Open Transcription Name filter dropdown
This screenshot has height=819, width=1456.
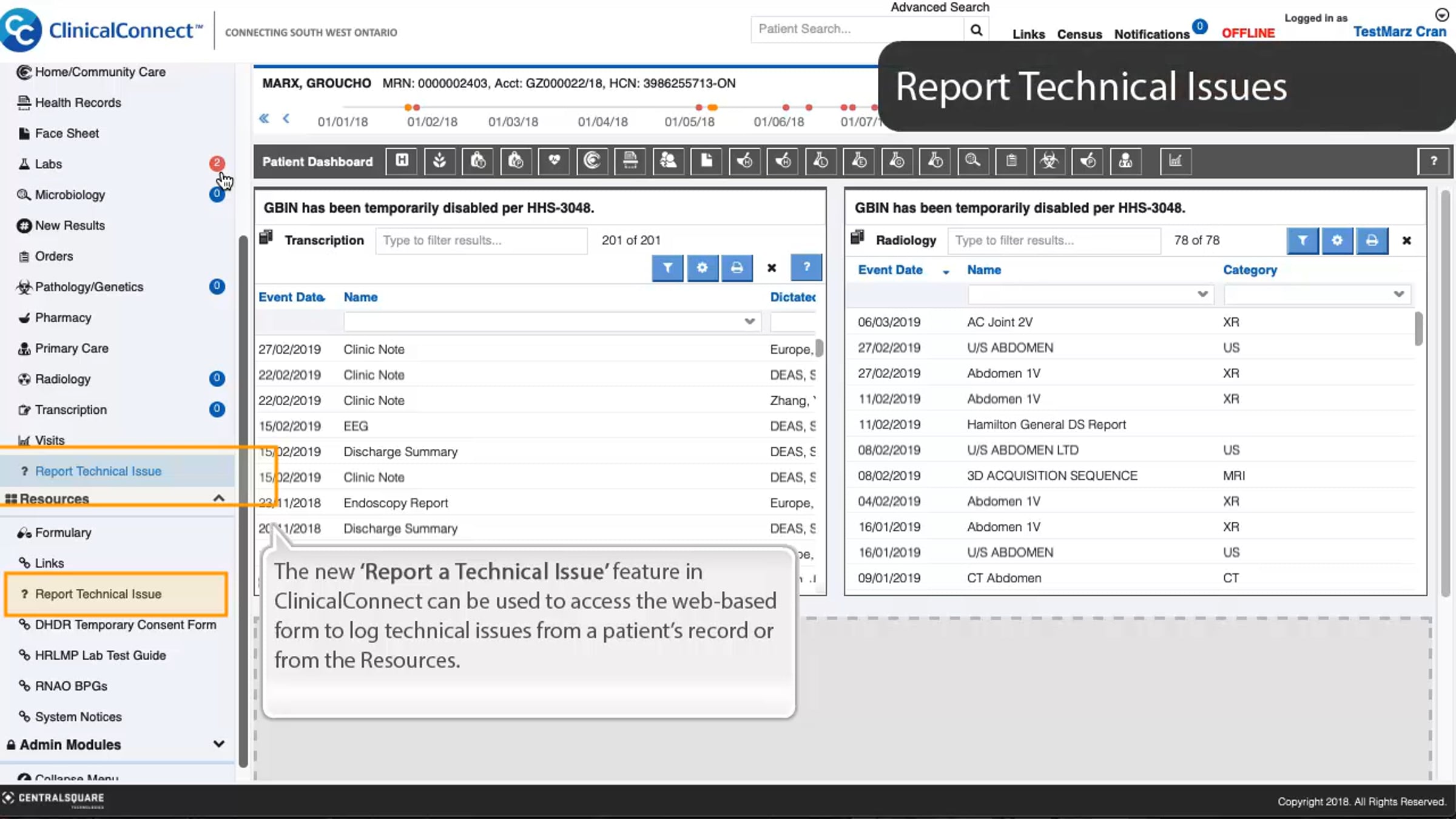coord(750,322)
